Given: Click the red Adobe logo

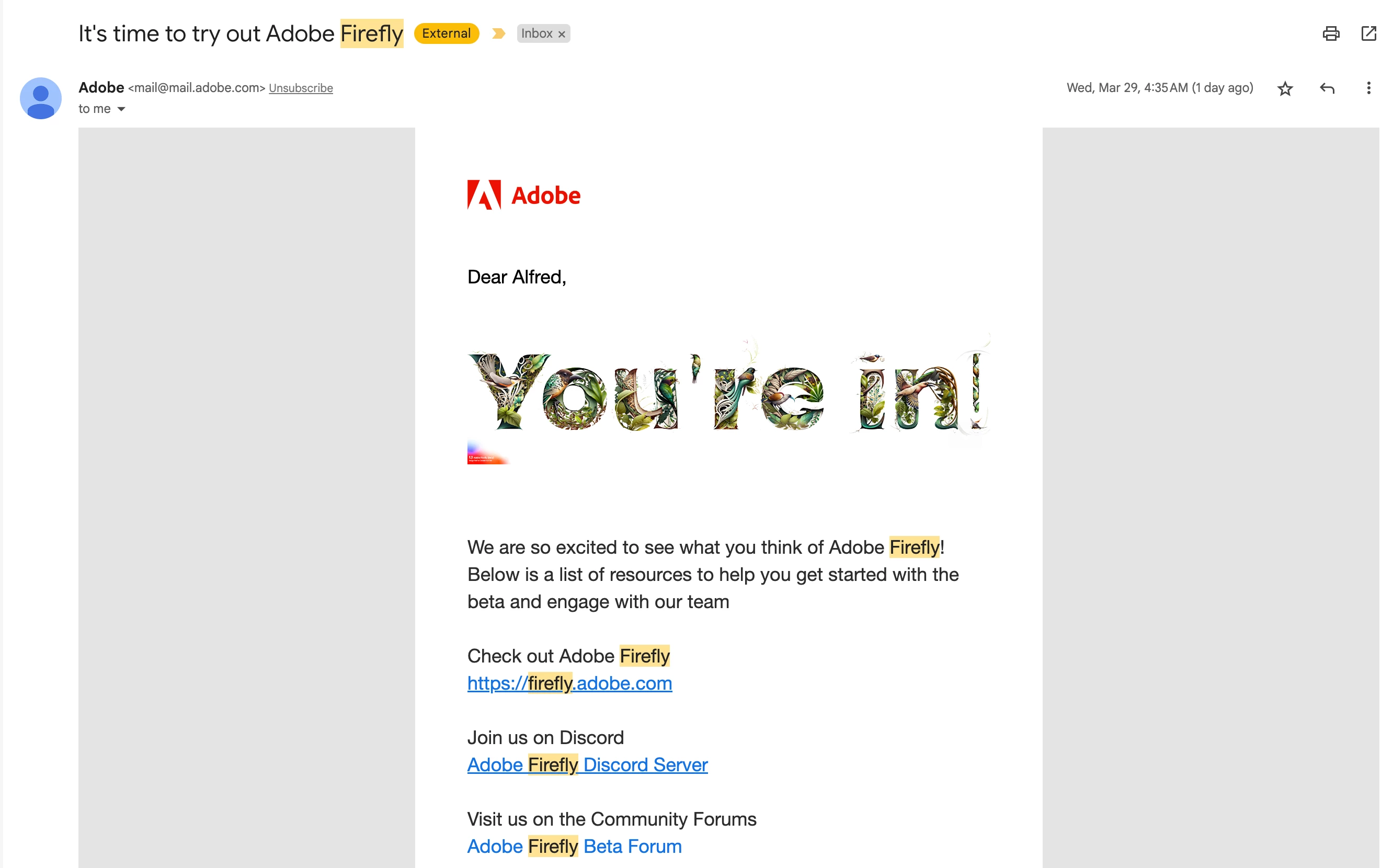Looking at the screenshot, I should click(523, 195).
